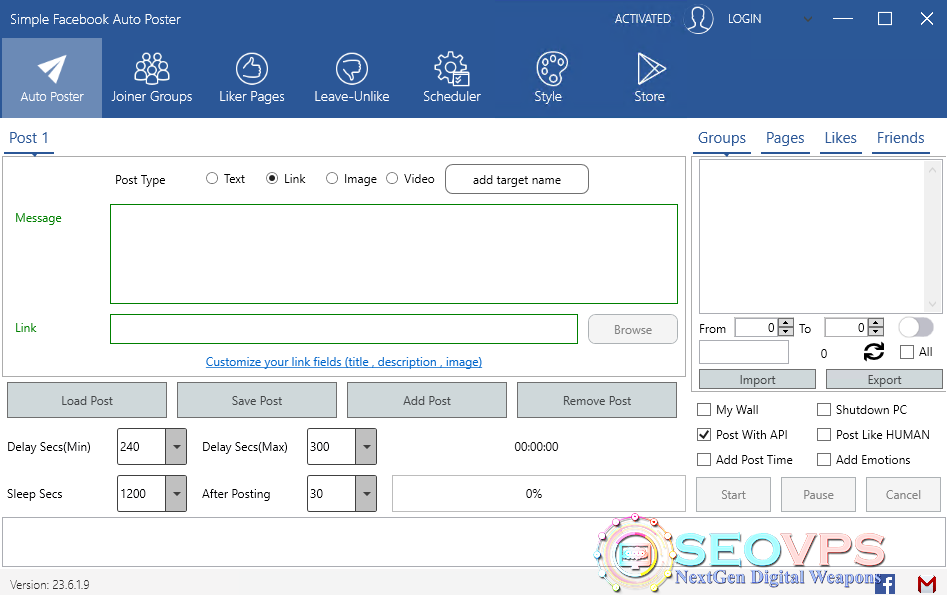This screenshot has height=595, width=947.
Task: Increase the From value stepper
Action: pos(786,323)
